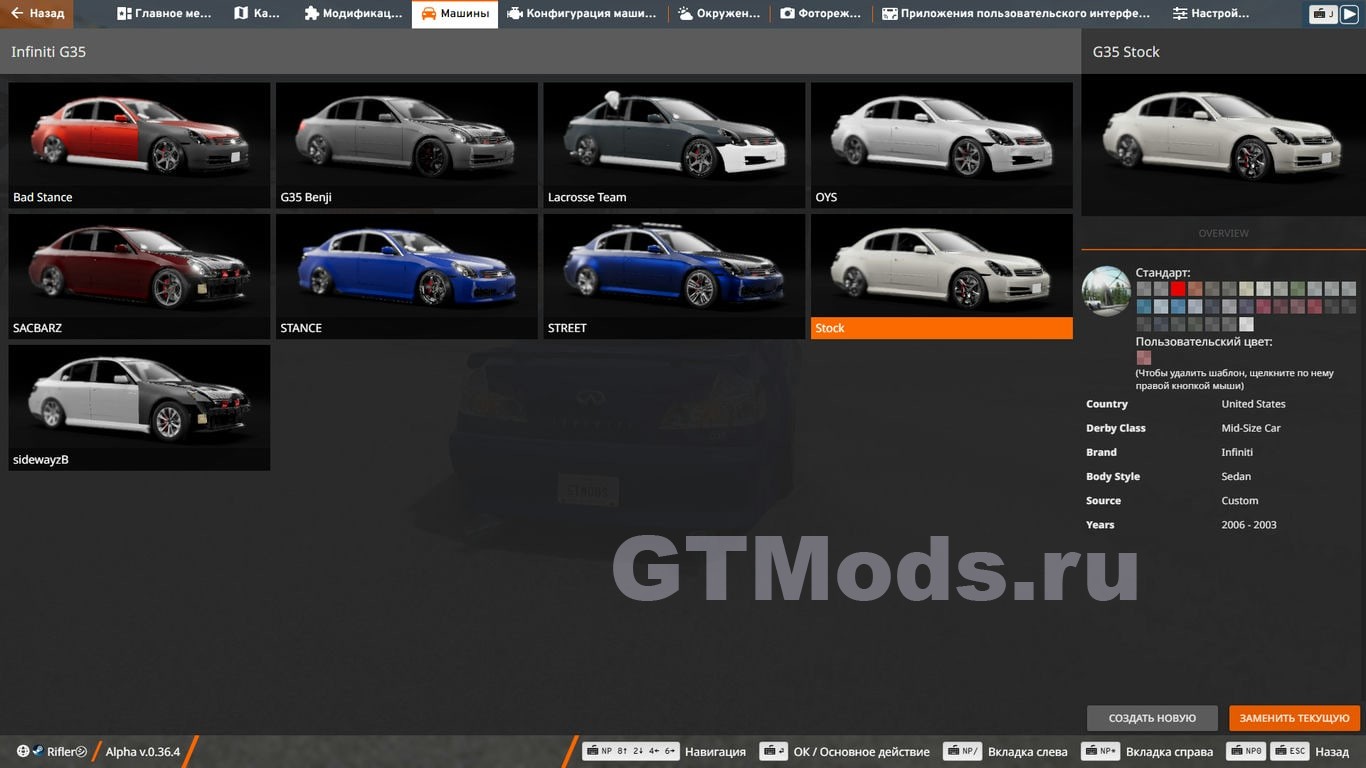Choose the STANCE blue car configuration
Screen dimensions: 1366x768
pyautogui.click(x=407, y=276)
